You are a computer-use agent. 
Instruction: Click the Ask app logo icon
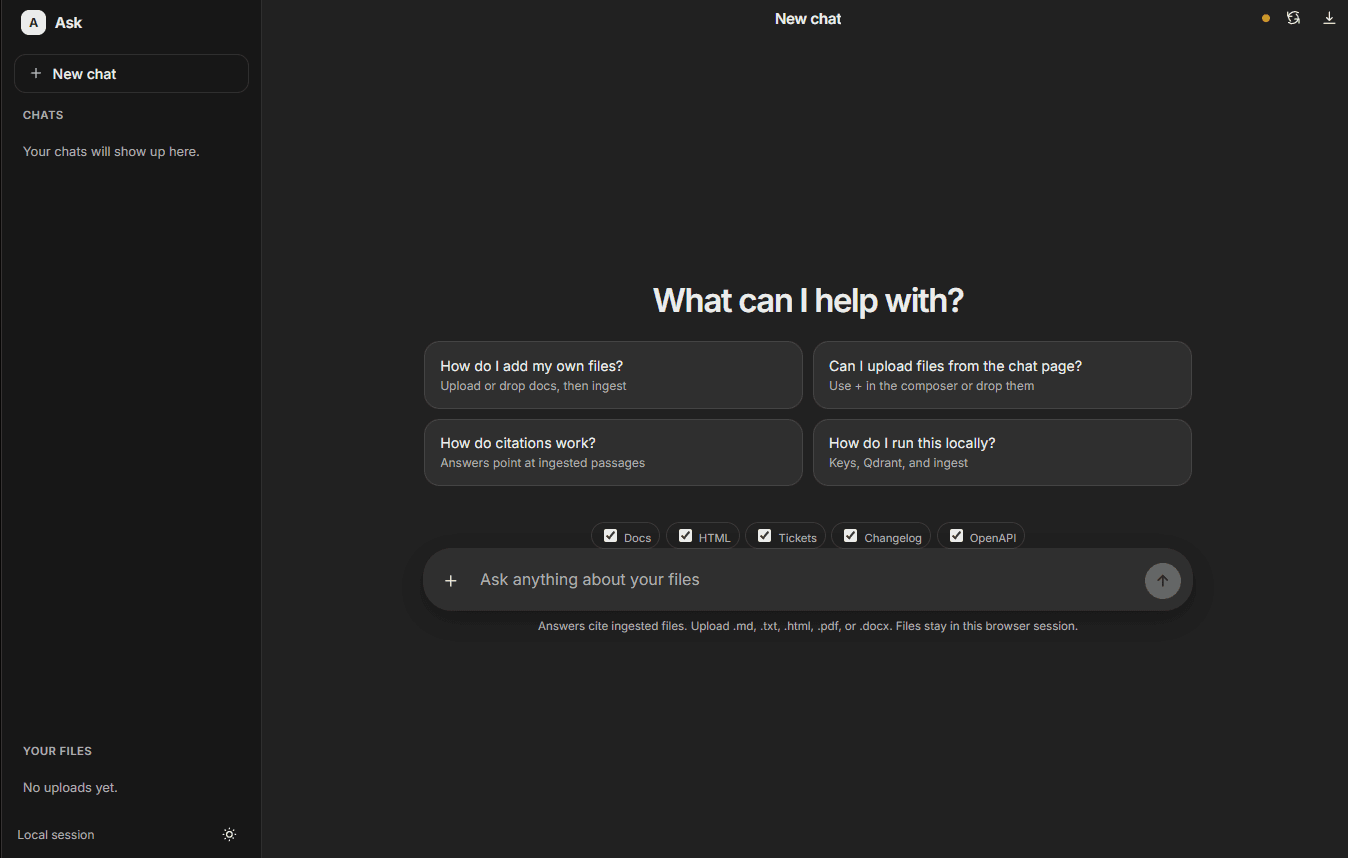(33, 22)
